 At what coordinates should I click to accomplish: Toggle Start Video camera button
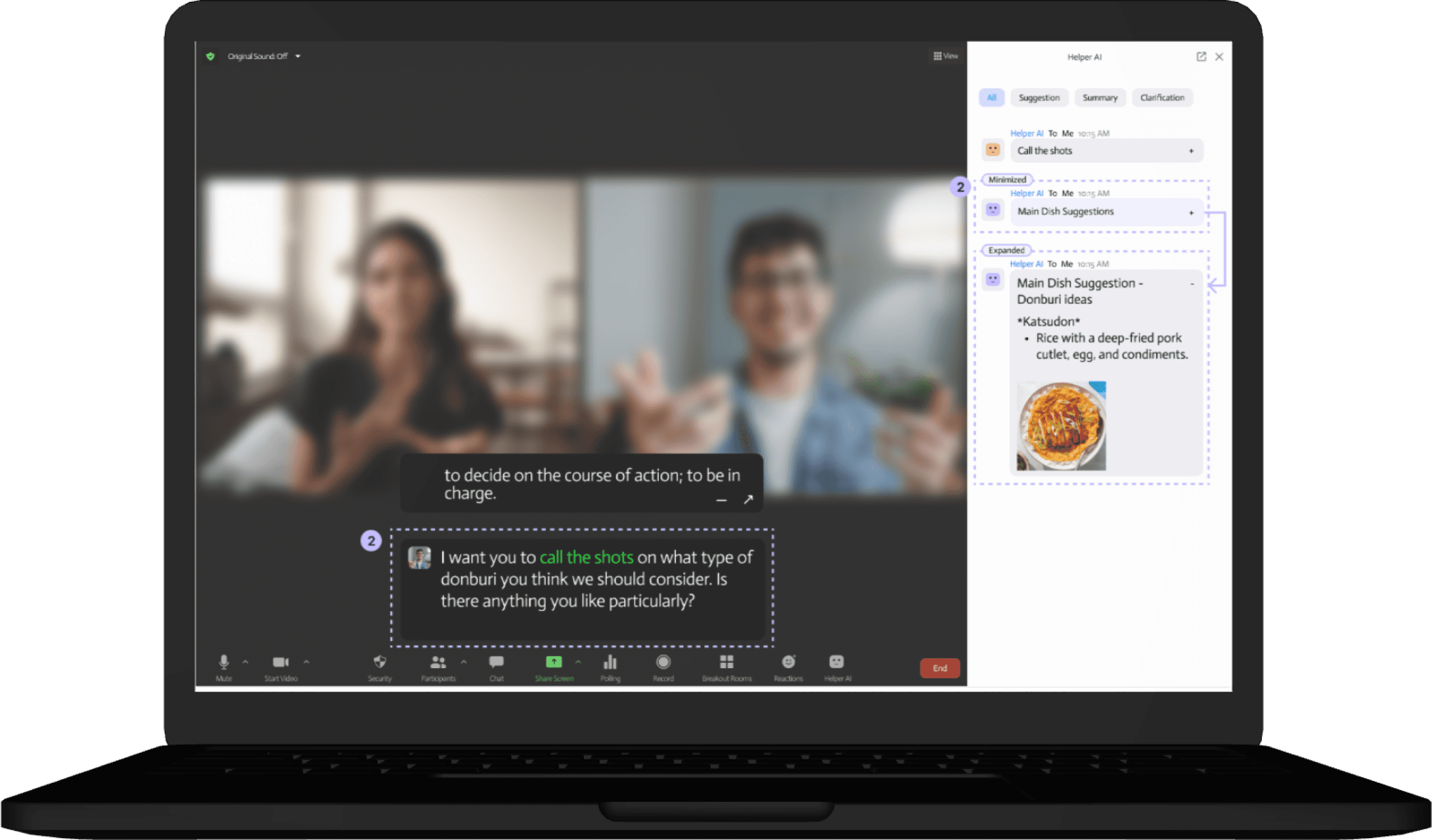point(280,662)
